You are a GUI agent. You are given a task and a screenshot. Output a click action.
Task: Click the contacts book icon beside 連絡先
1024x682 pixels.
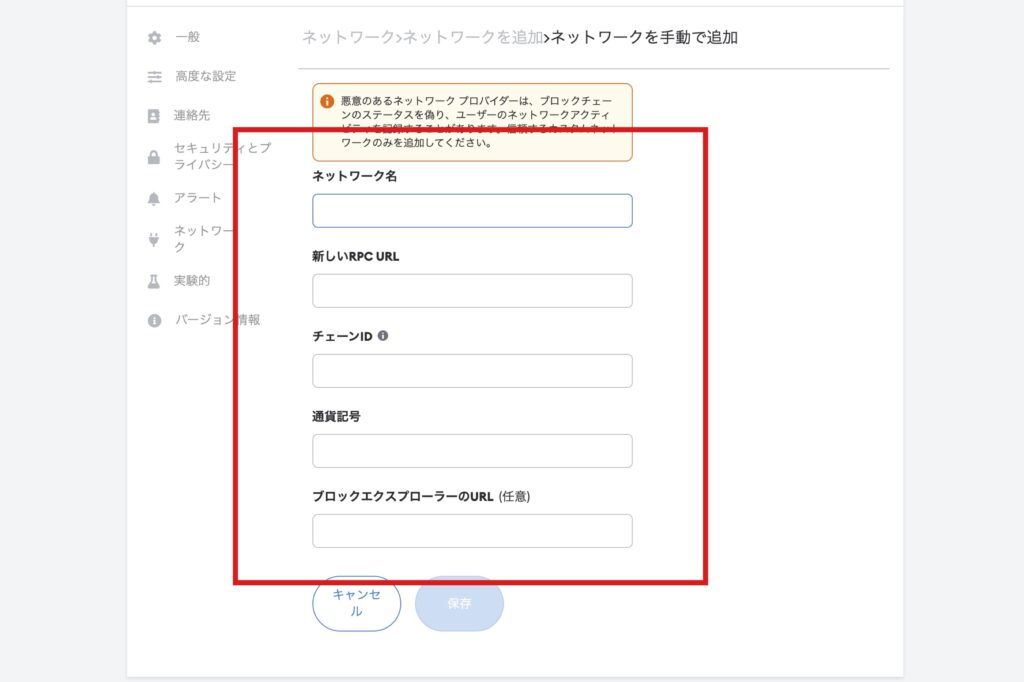(153, 116)
